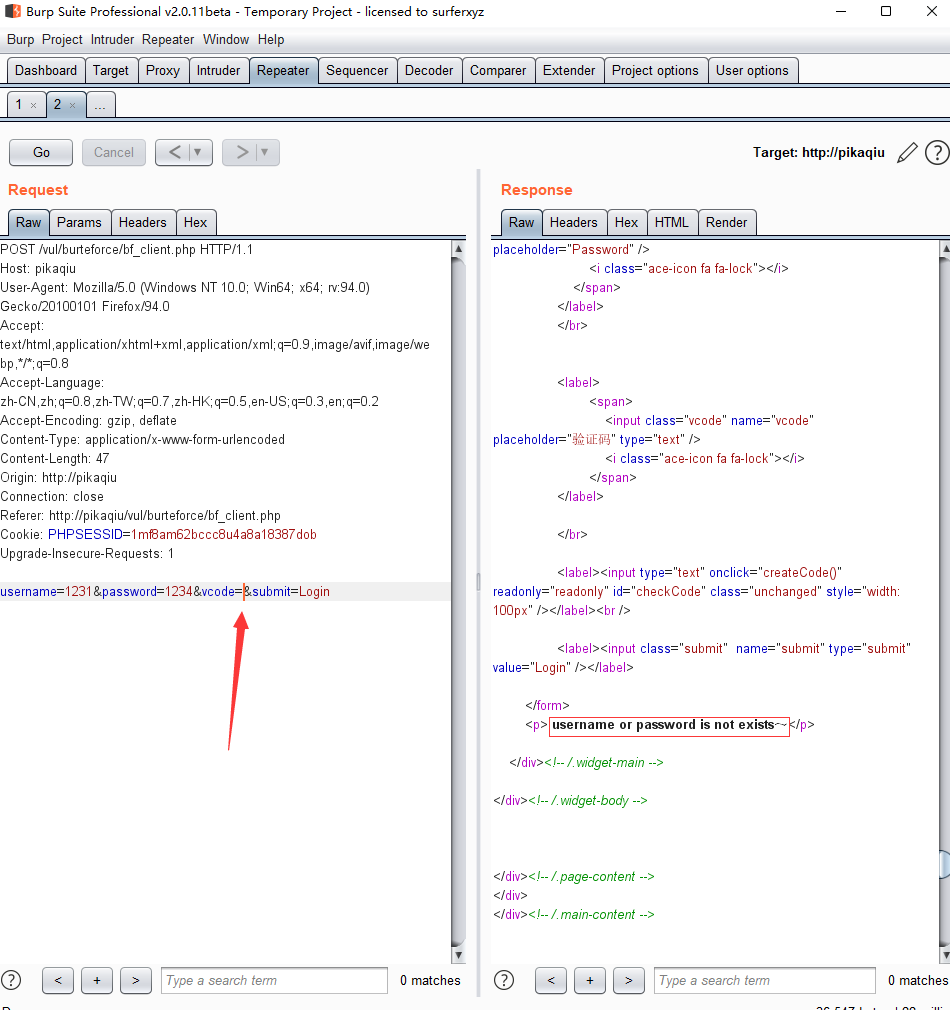Close Repeater tab 2 via its x

(x=72, y=105)
